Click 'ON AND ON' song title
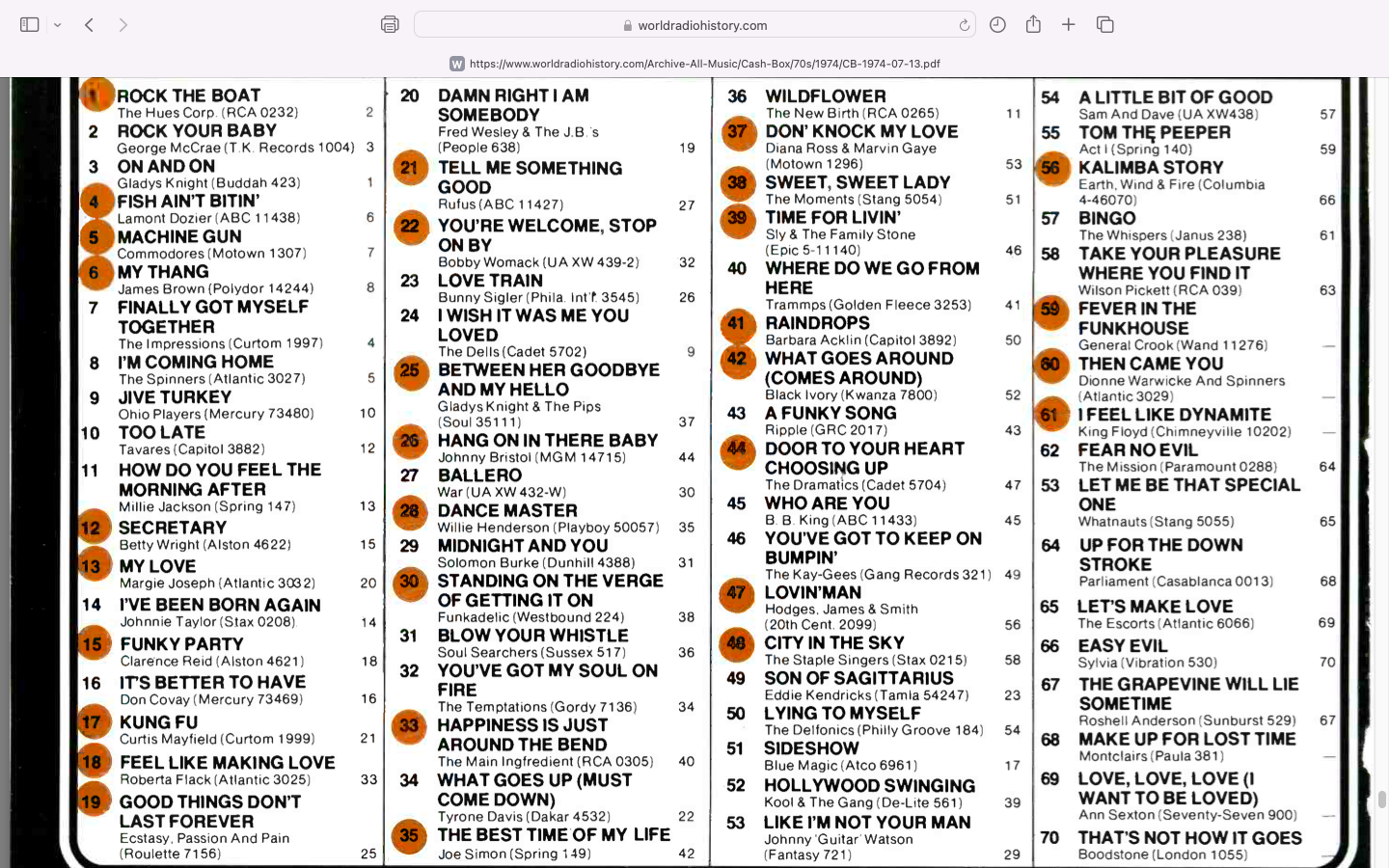Image resolution: width=1389 pixels, height=868 pixels. click(x=166, y=166)
